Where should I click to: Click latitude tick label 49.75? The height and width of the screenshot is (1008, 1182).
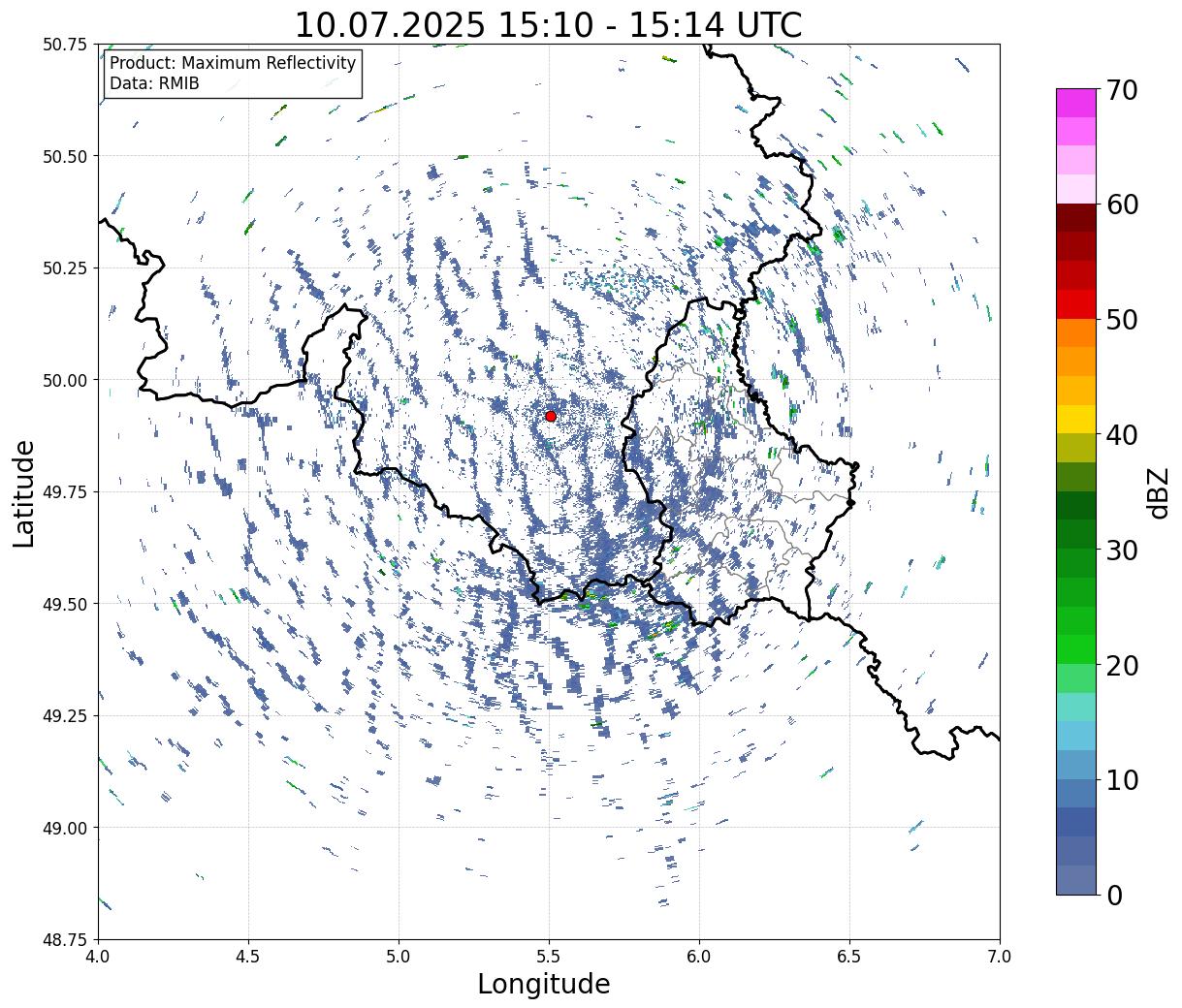[65, 492]
